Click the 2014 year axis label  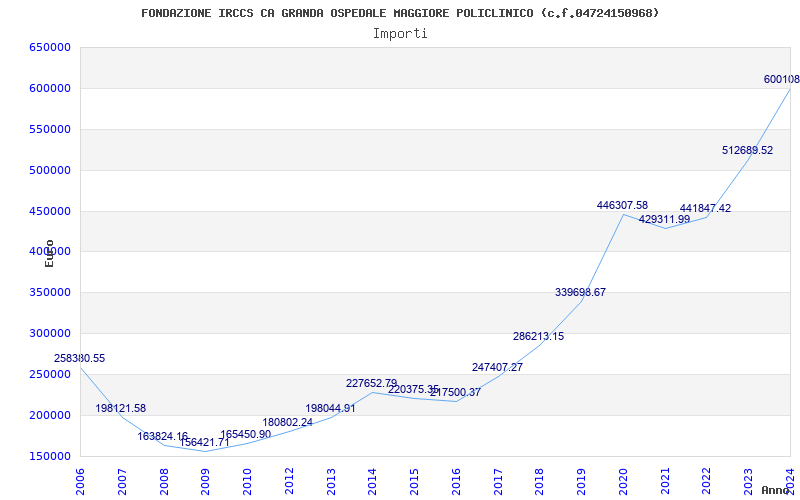[372, 481]
